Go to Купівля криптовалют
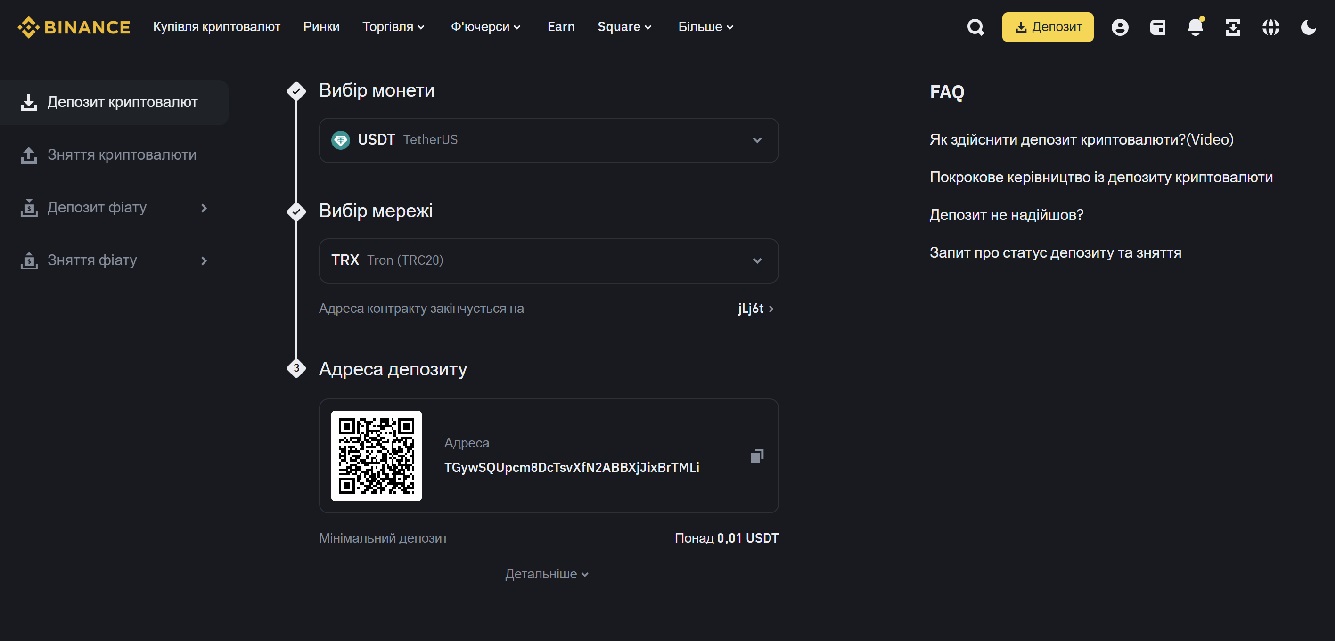The width and height of the screenshot is (1335, 641). tap(217, 27)
